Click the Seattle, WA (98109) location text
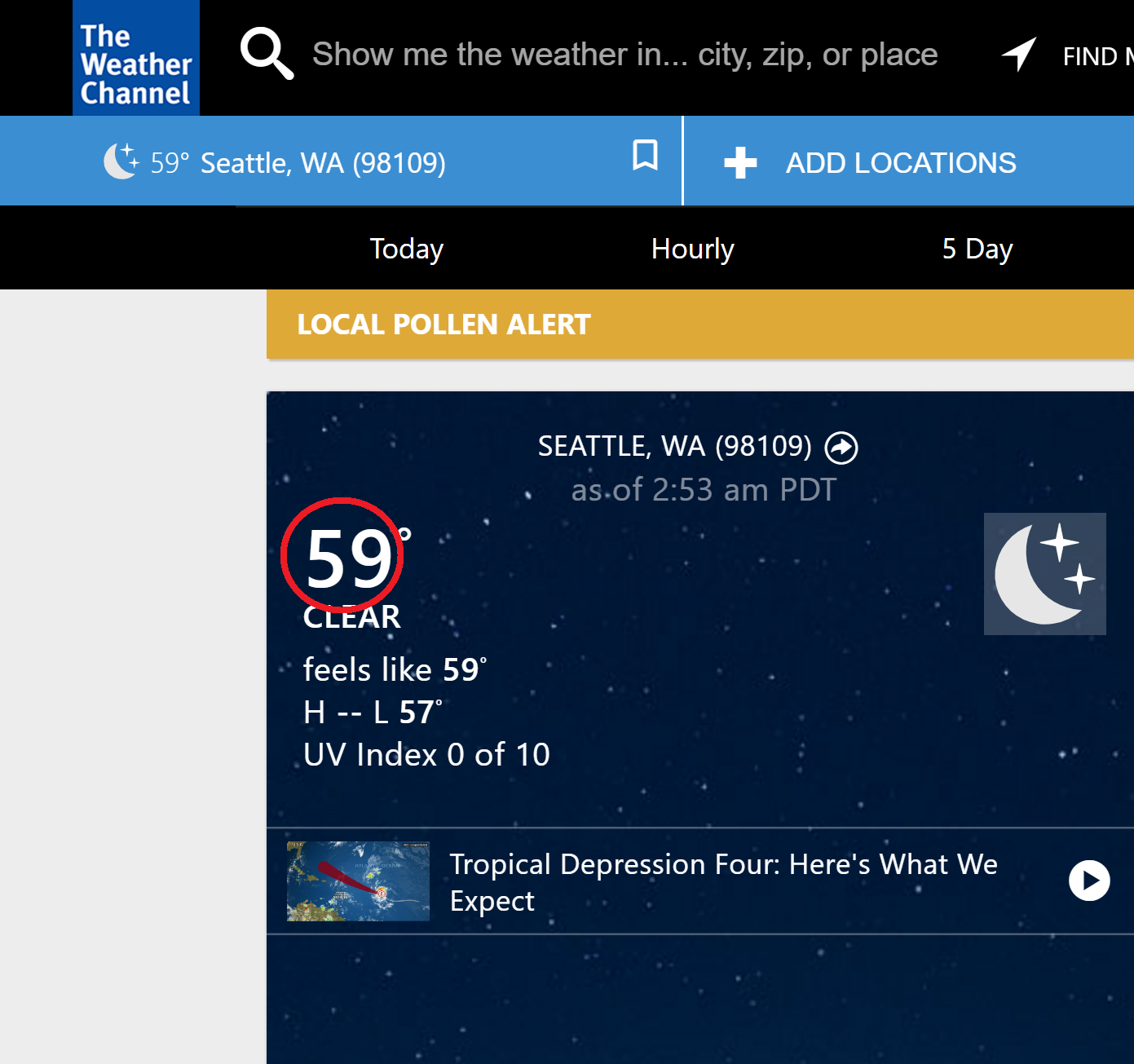This screenshot has height=1064, width=1134. (x=323, y=163)
